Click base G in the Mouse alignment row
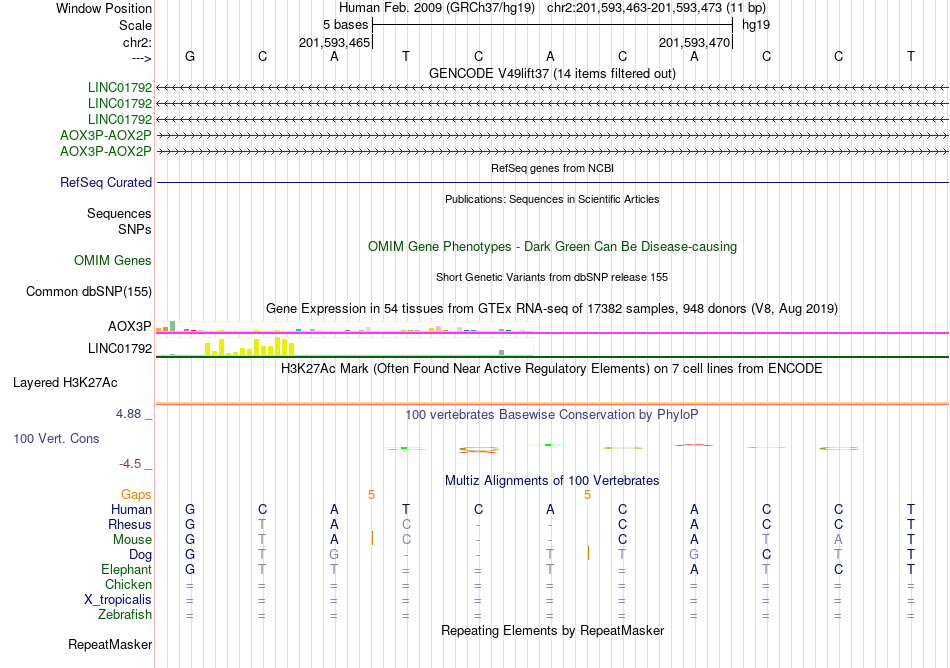 (x=190, y=540)
